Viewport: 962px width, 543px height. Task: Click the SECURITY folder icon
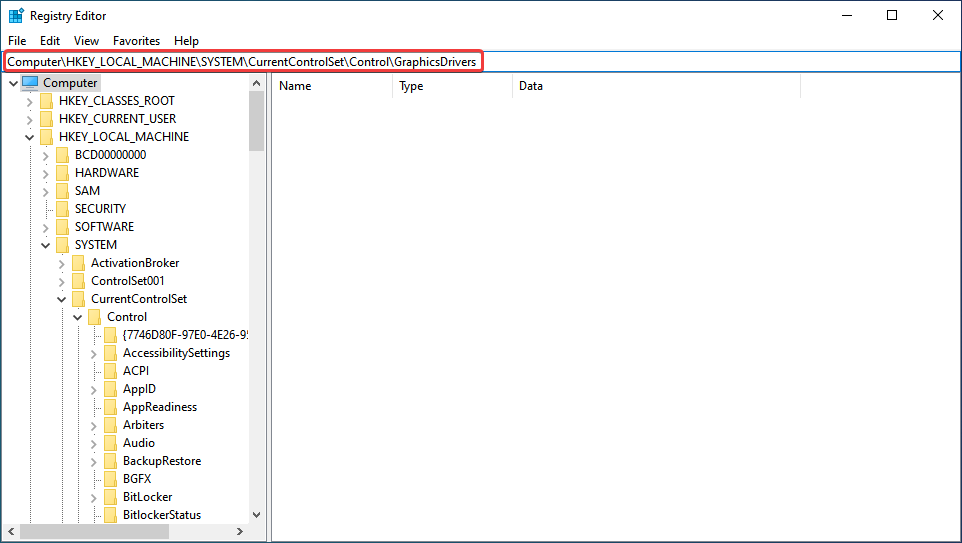[63, 209]
